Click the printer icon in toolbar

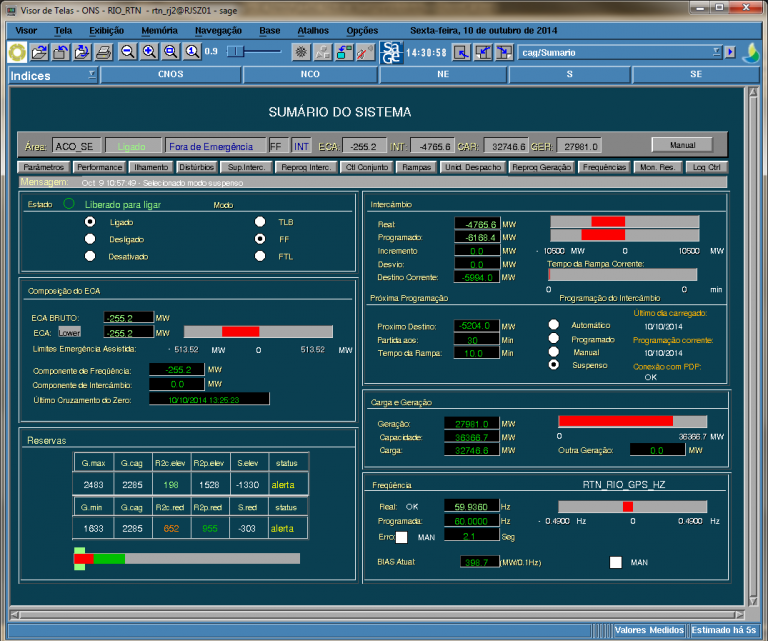[x=104, y=51]
